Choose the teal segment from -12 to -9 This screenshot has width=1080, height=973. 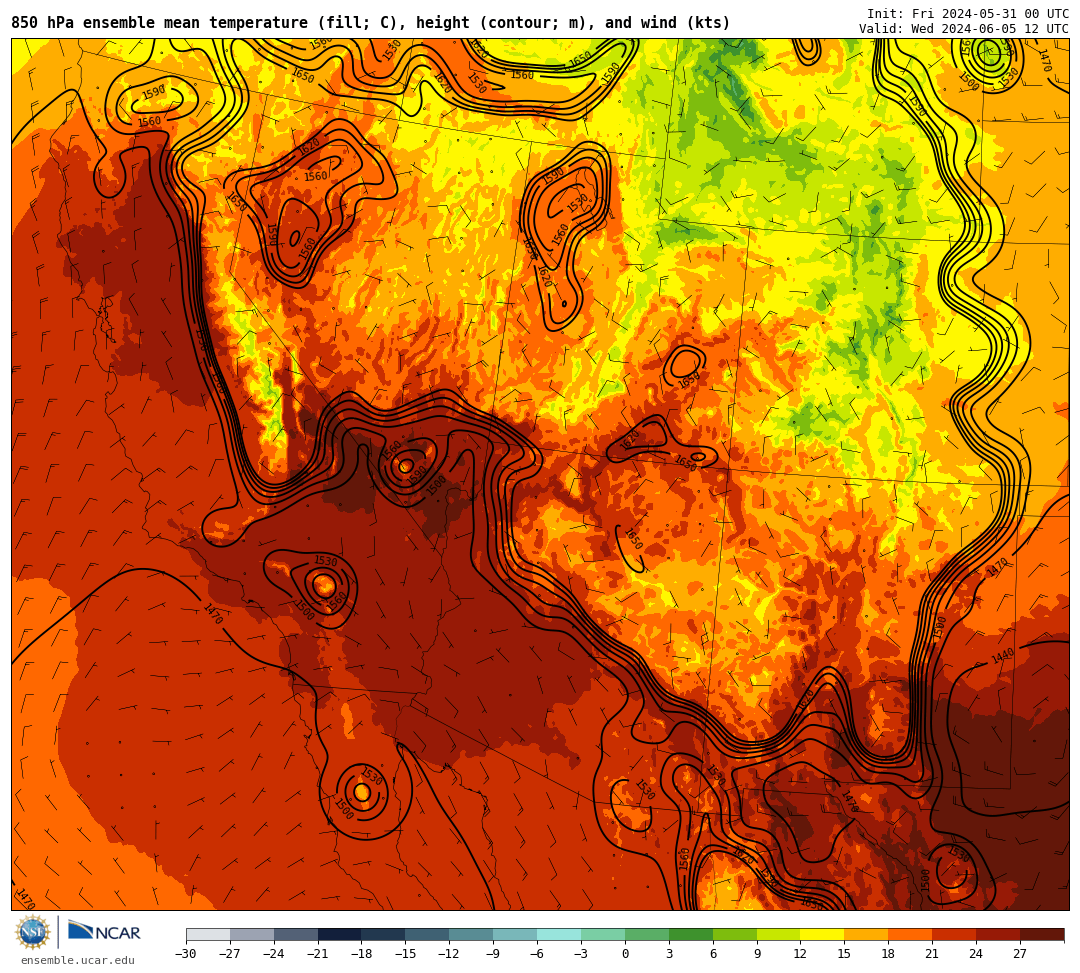(472, 934)
